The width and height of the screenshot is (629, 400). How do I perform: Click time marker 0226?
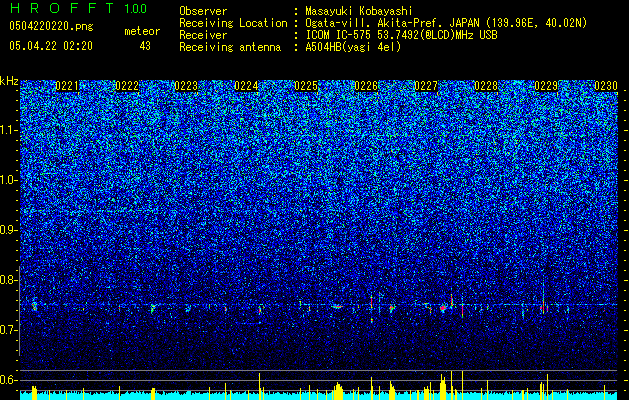(366, 86)
